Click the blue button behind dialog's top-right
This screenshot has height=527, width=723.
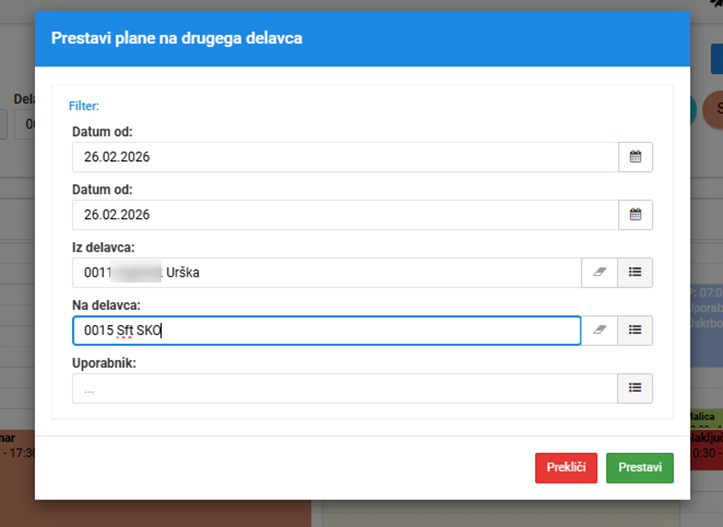(x=716, y=58)
